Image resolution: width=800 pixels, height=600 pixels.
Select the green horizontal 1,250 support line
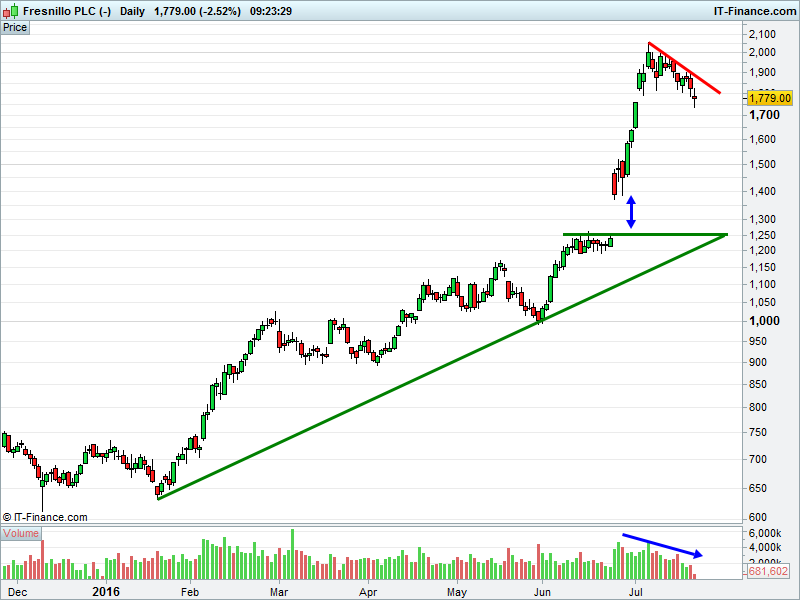click(645, 235)
